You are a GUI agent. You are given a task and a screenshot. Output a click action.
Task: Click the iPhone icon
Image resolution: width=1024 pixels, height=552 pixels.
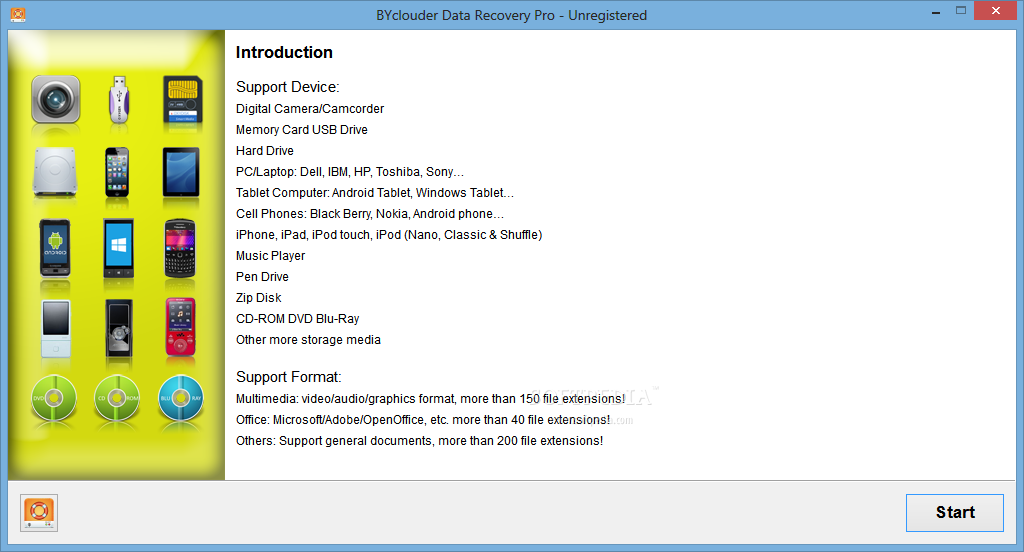point(118,172)
